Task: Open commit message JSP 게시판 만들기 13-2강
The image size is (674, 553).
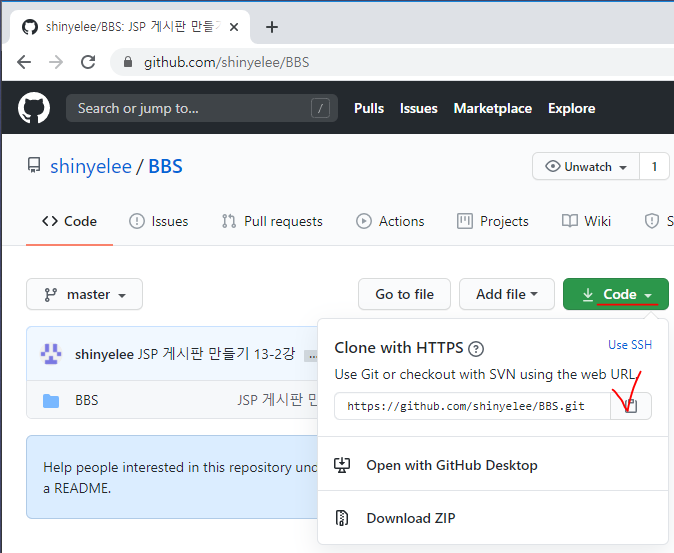Action: tap(217, 354)
